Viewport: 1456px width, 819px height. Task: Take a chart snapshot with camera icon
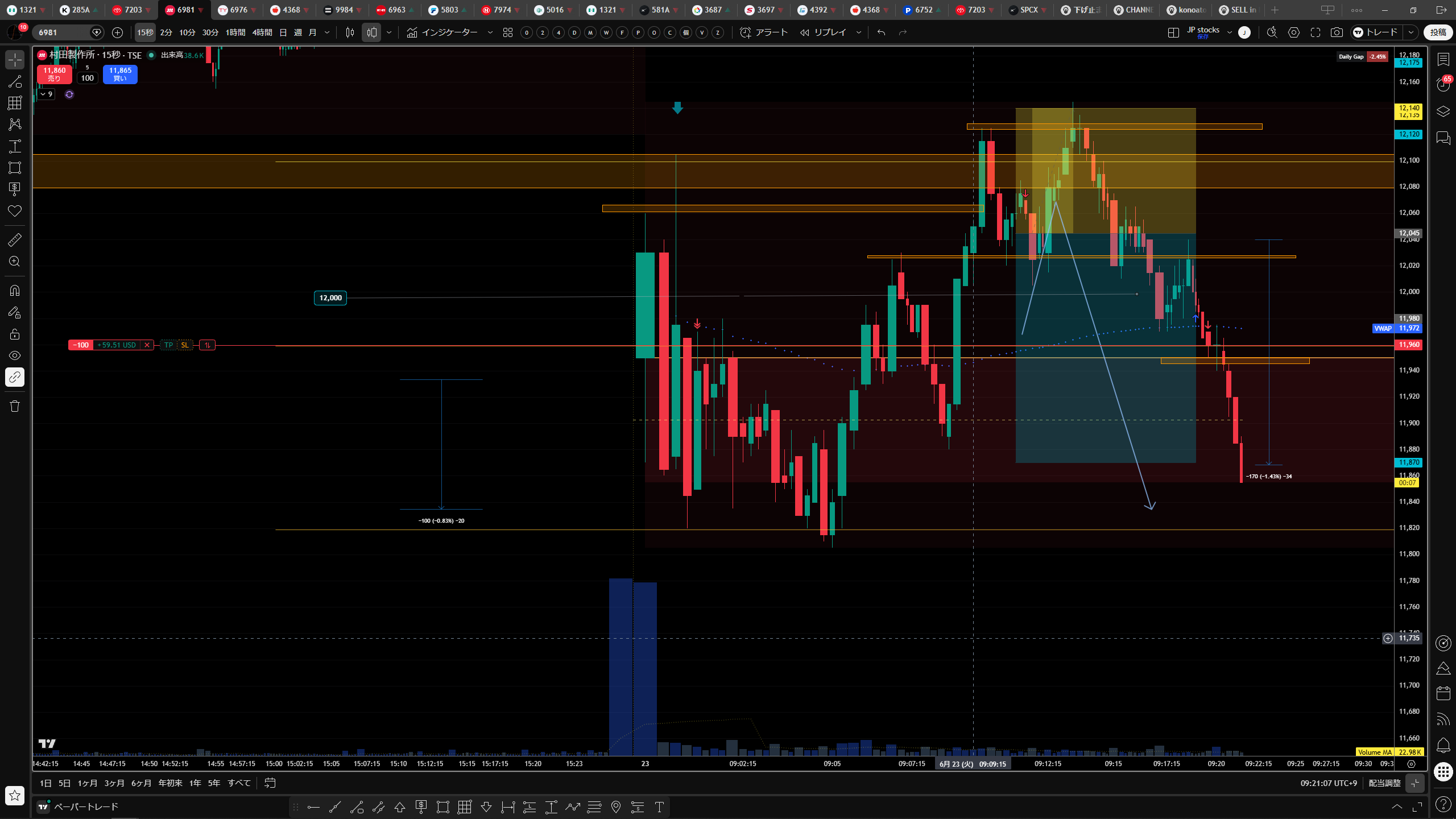pos(1337,32)
